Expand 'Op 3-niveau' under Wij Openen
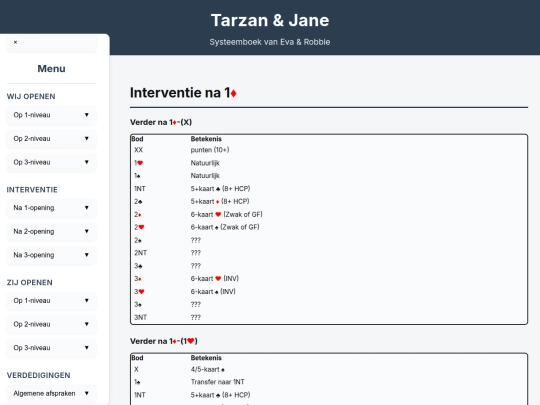The width and height of the screenshot is (540, 405). click(51, 162)
